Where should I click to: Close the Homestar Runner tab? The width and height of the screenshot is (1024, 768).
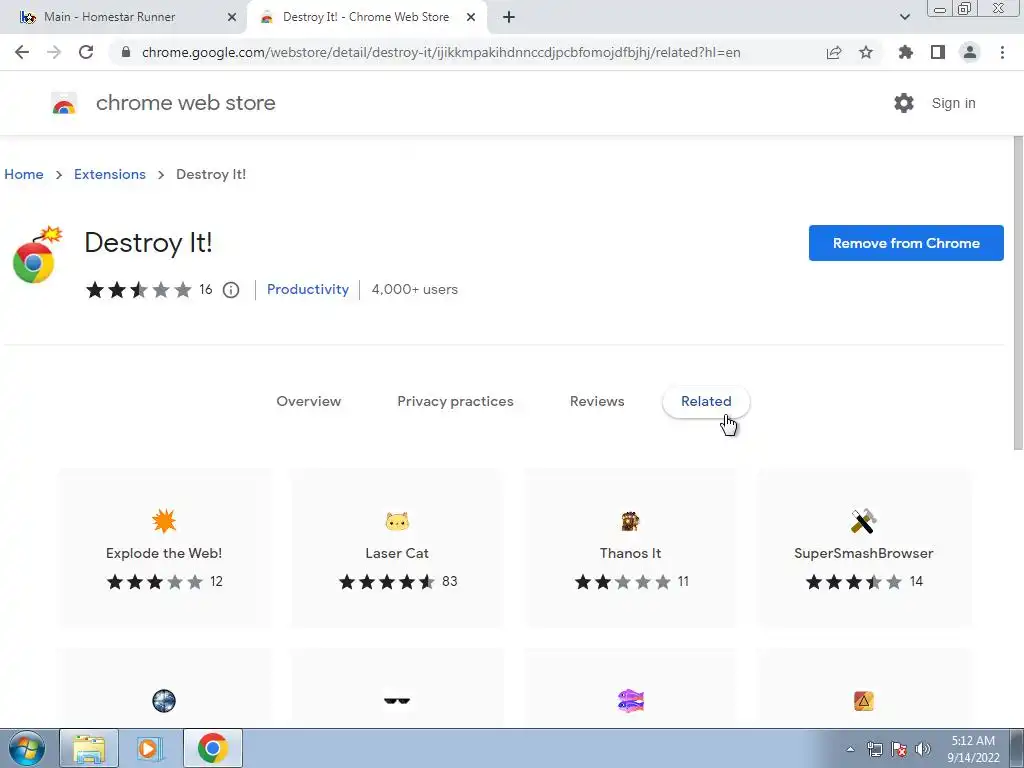[232, 18]
